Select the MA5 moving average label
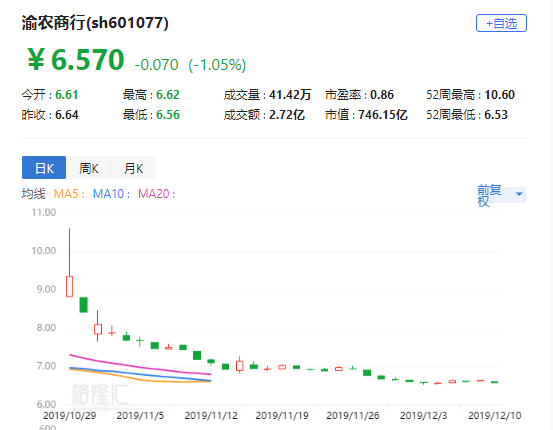 (69, 194)
